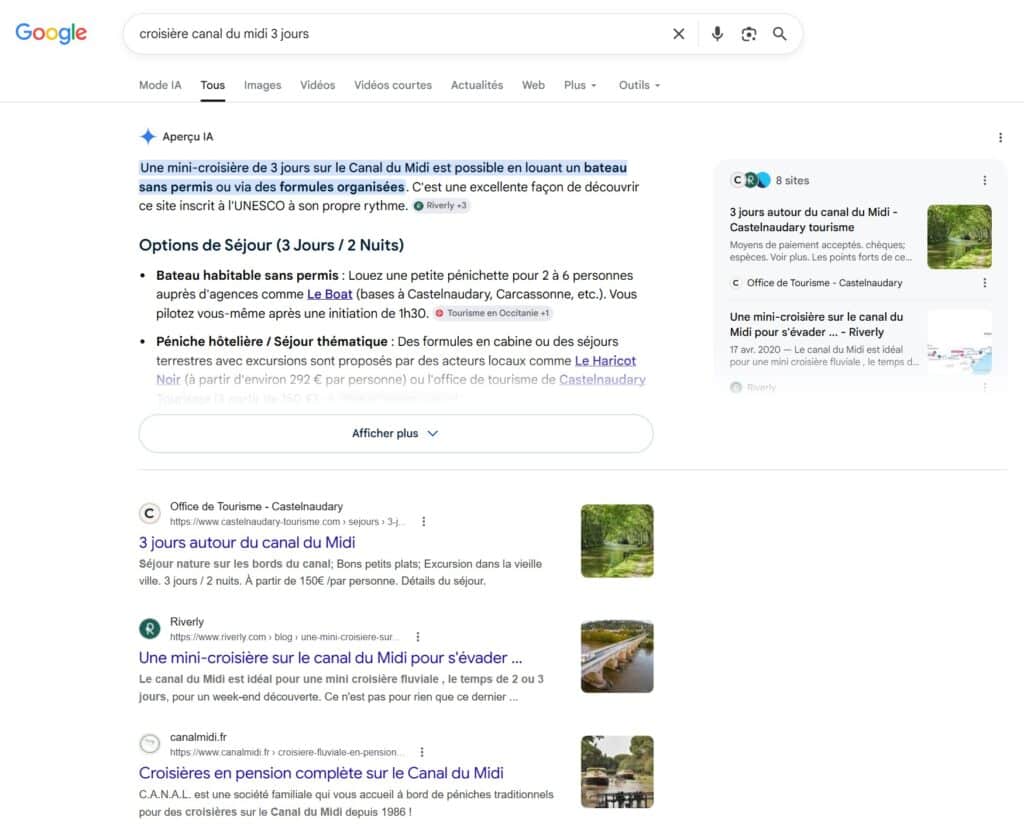Click bridge thumbnail of Riverly search result
1024x824 pixels.
point(617,656)
